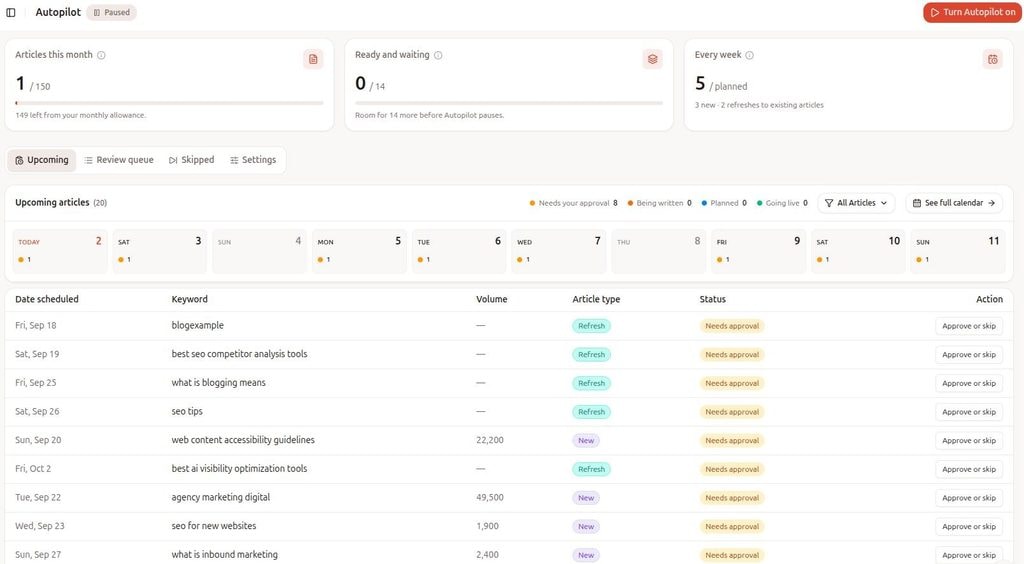Viewport: 1024px width, 564px height.
Task: Click Approve or skip for web content accessibility guidelines
Action: click(x=969, y=441)
